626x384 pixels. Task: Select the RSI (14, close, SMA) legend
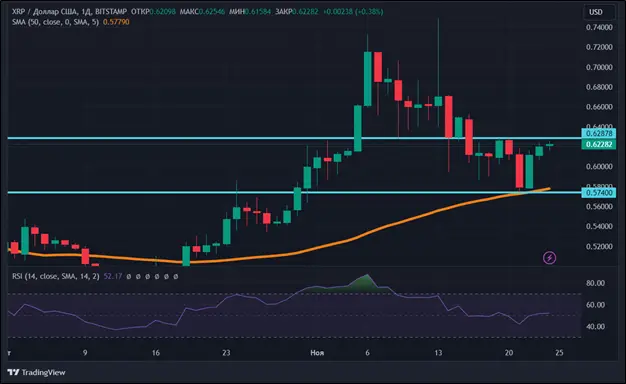point(55,276)
